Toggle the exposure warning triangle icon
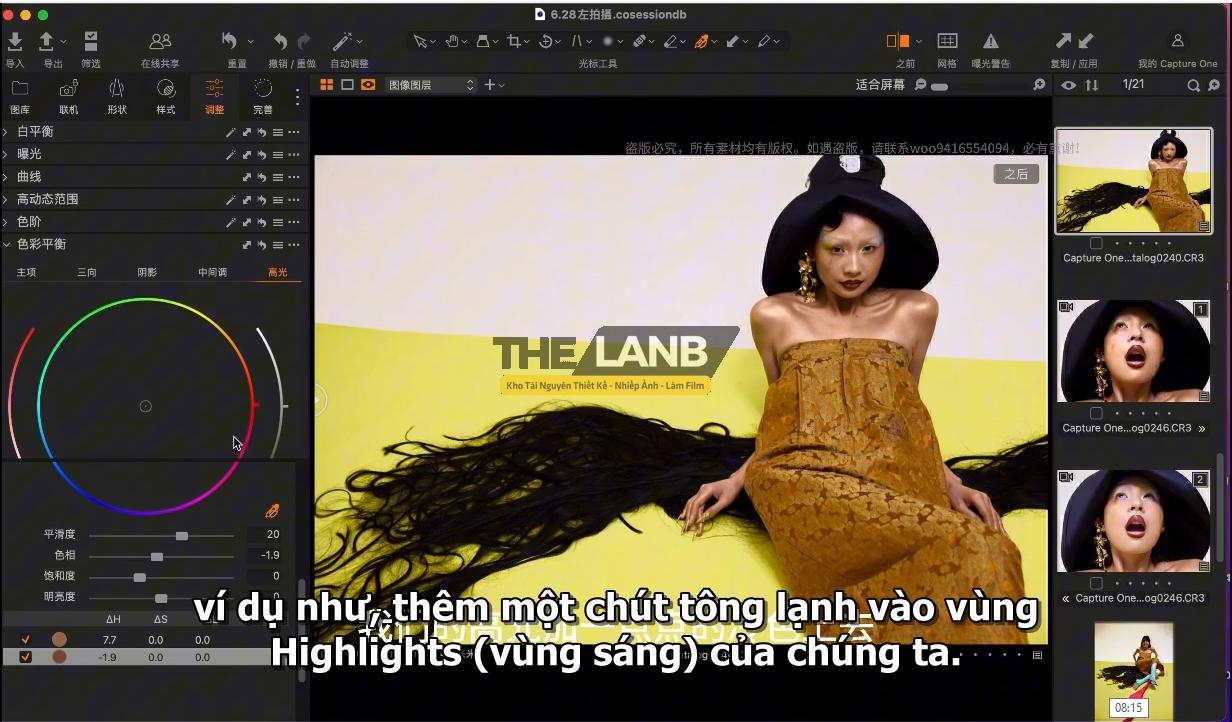This screenshot has height=722, width=1232. [x=990, y=41]
